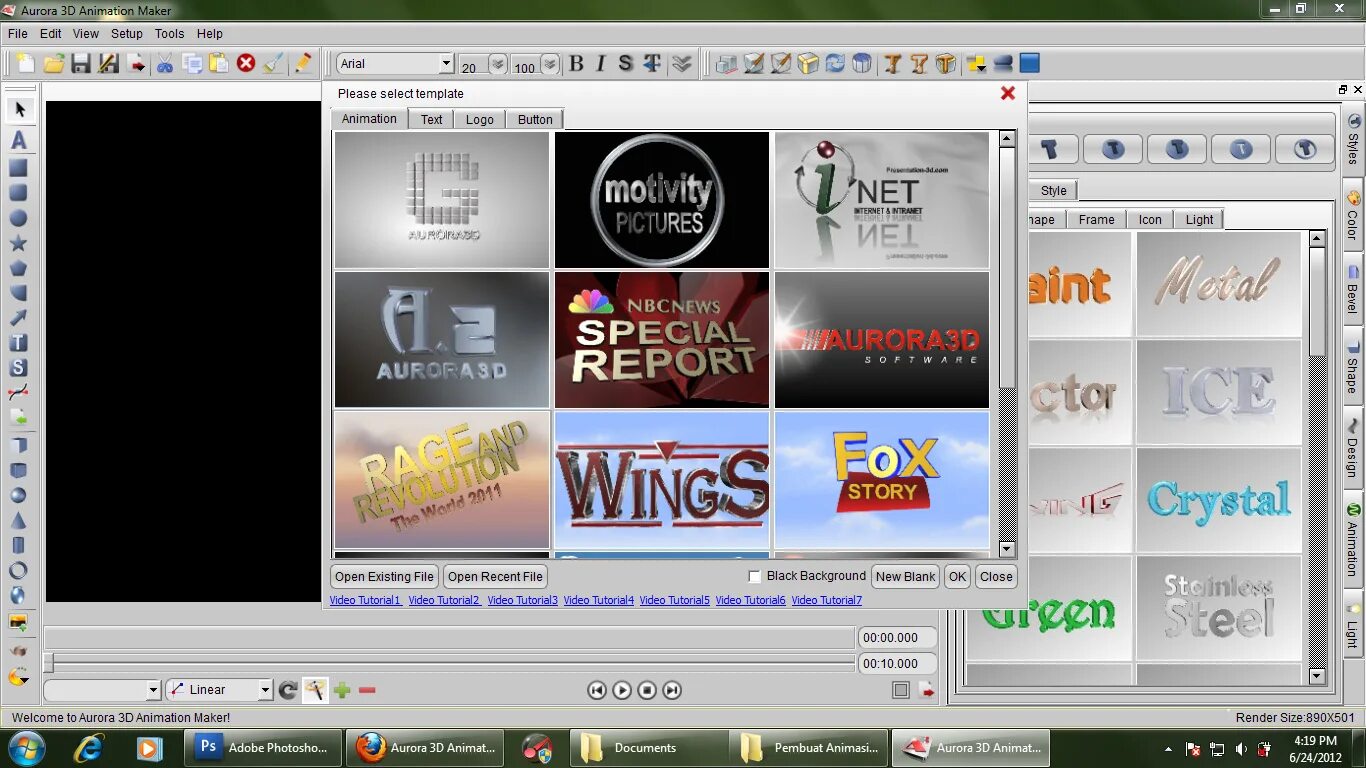Open the Tools menu
Screen dimensions: 1366x768
coord(169,34)
